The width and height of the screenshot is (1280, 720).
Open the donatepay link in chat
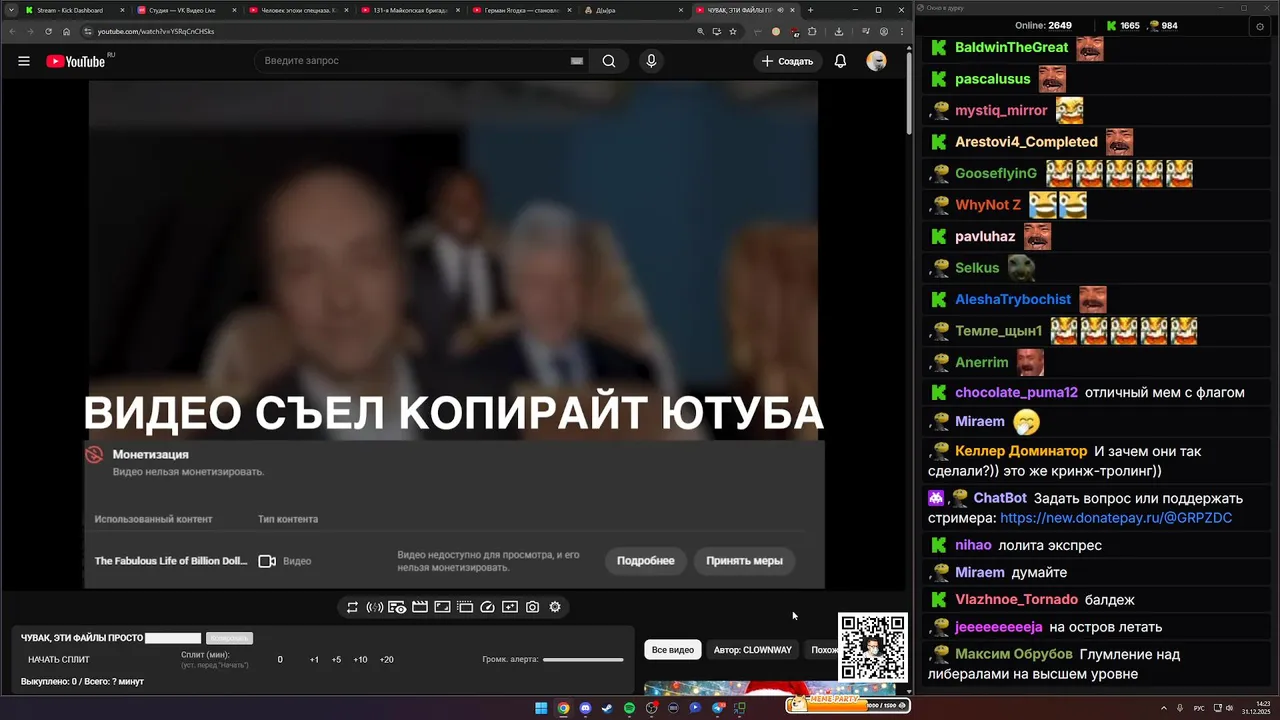tap(1116, 518)
